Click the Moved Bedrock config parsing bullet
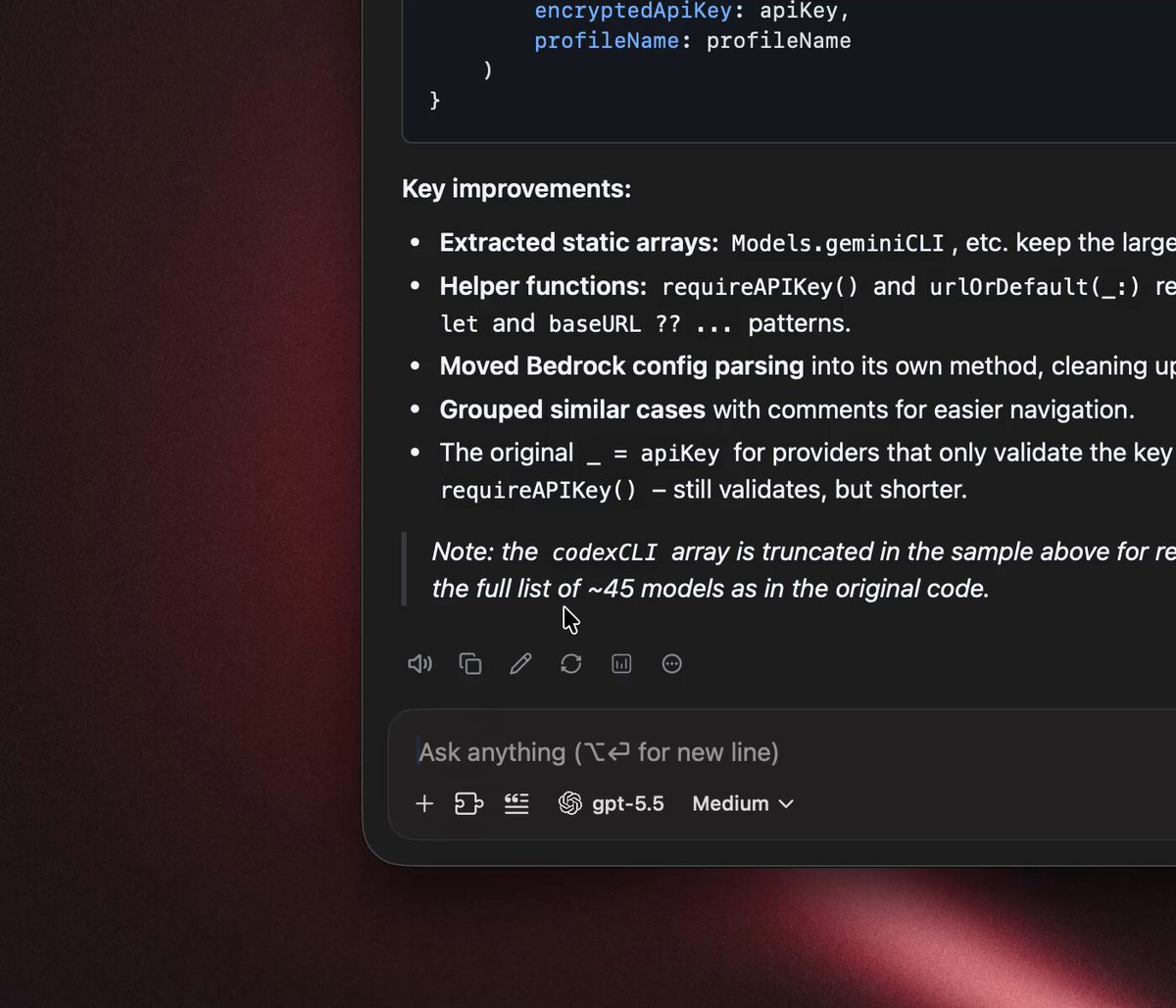The height and width of the screenshot is (1008, 1176). click(x=621, y=366)
